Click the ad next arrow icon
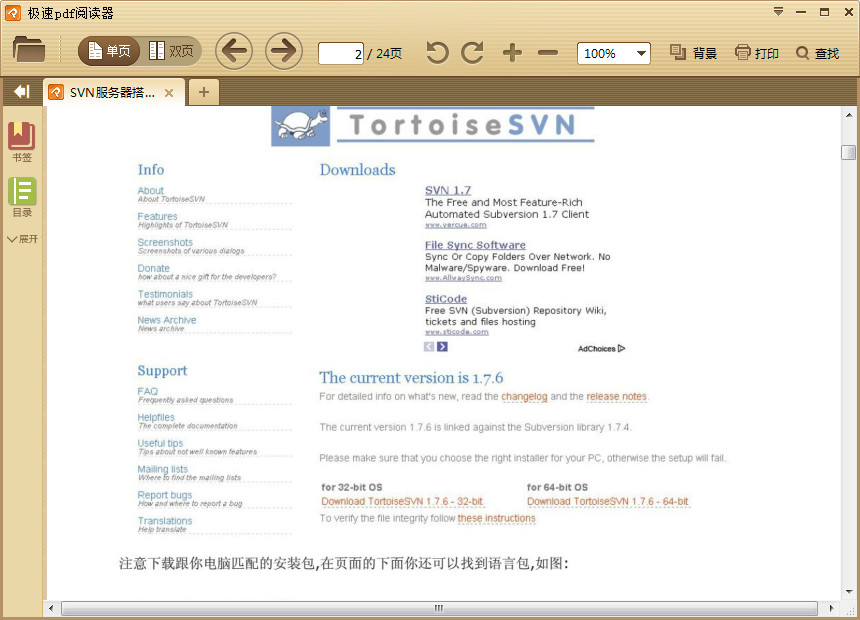The height and width of the screenshot is (620, 860). pyautogui.click(x=442, y=347)
